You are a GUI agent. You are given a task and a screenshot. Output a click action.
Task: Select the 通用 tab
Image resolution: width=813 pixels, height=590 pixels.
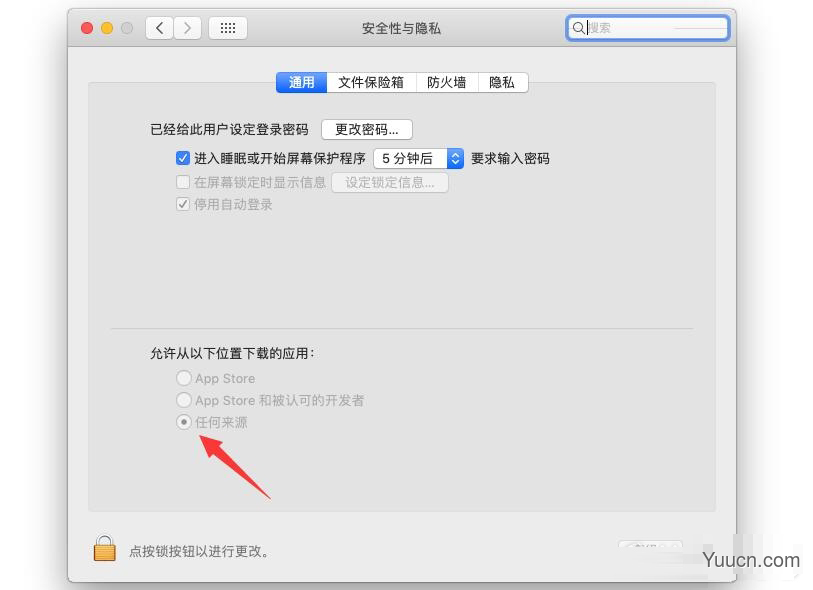click(301, 82)
